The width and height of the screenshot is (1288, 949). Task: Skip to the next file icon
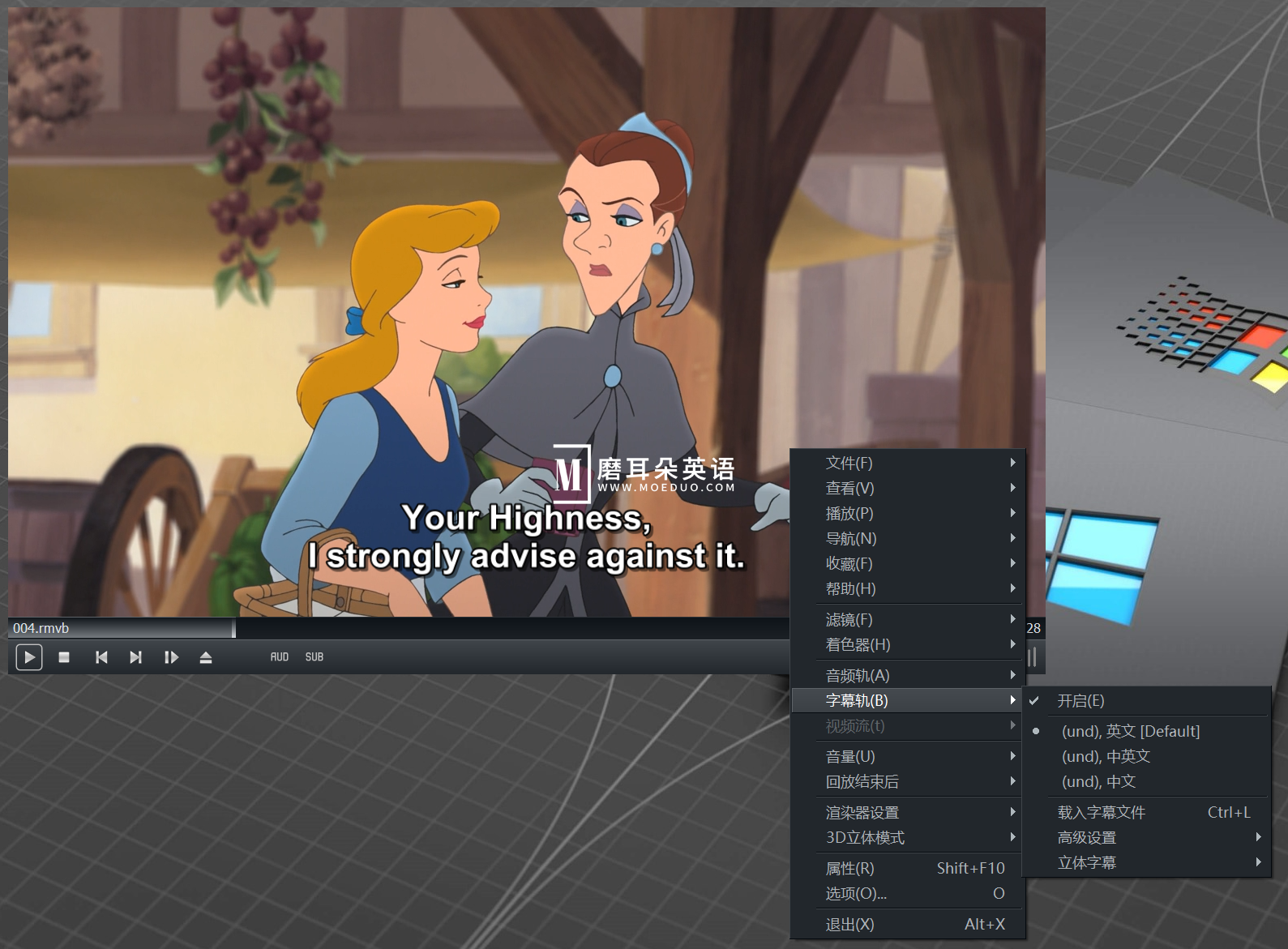[135, 657]
